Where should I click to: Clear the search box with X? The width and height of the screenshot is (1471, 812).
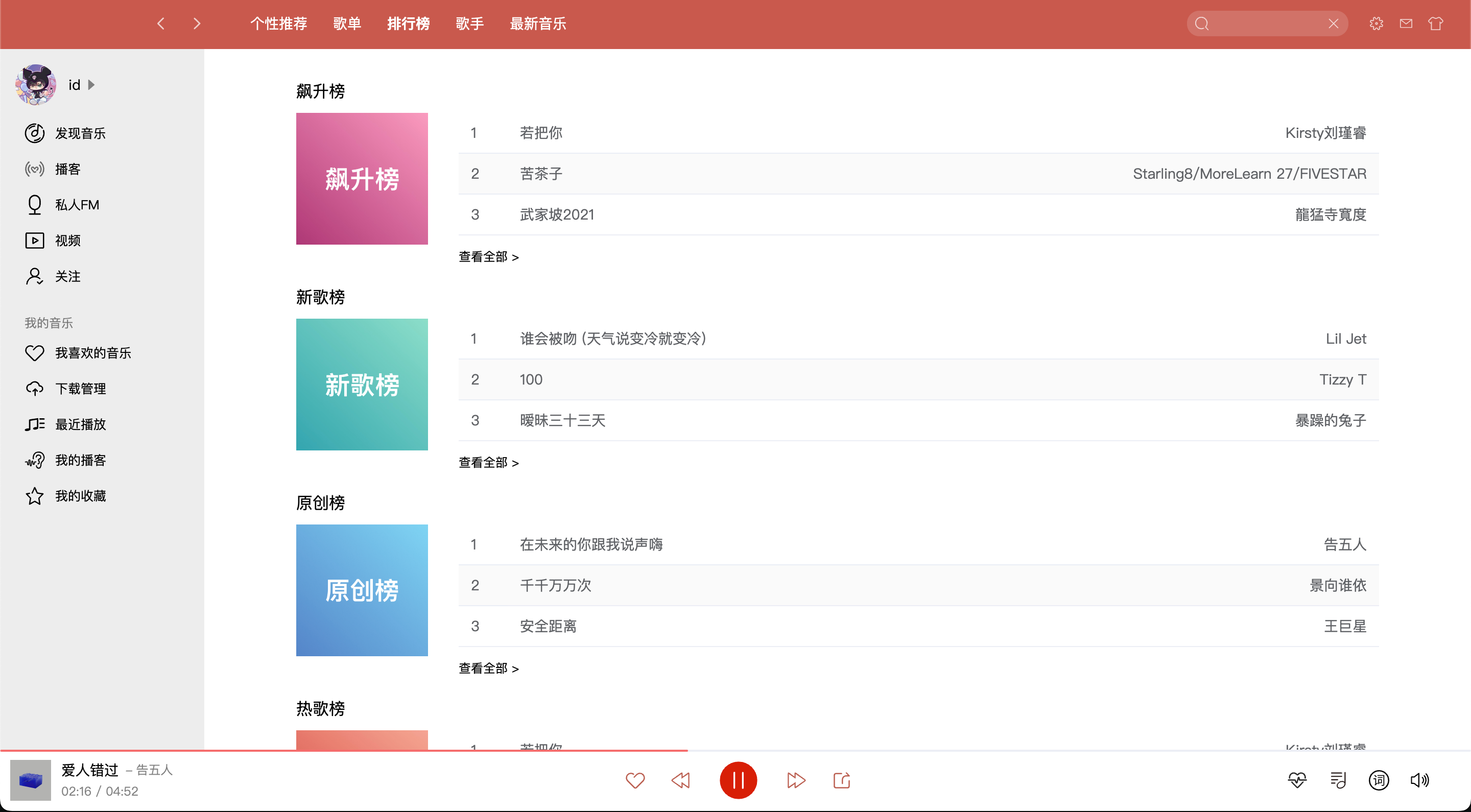(1334, 23)
